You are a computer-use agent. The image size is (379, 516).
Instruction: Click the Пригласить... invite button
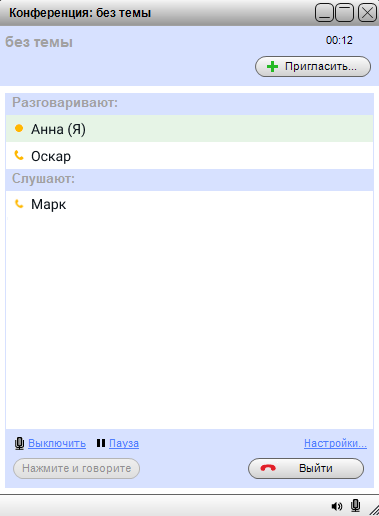pyautogui.click(x=313, y=67)
